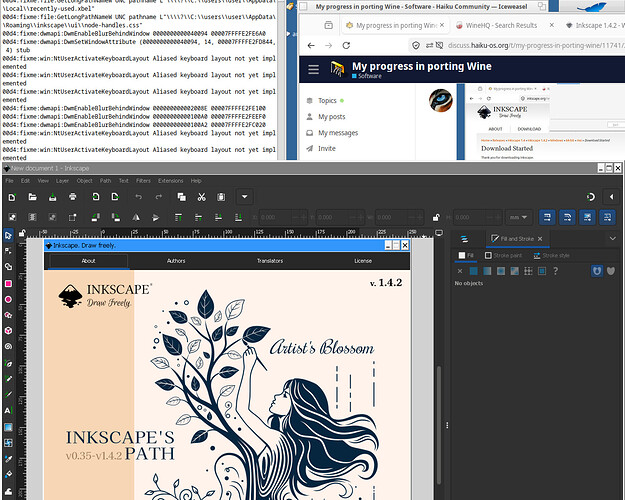Click the Save document icon

click(52, 197)
